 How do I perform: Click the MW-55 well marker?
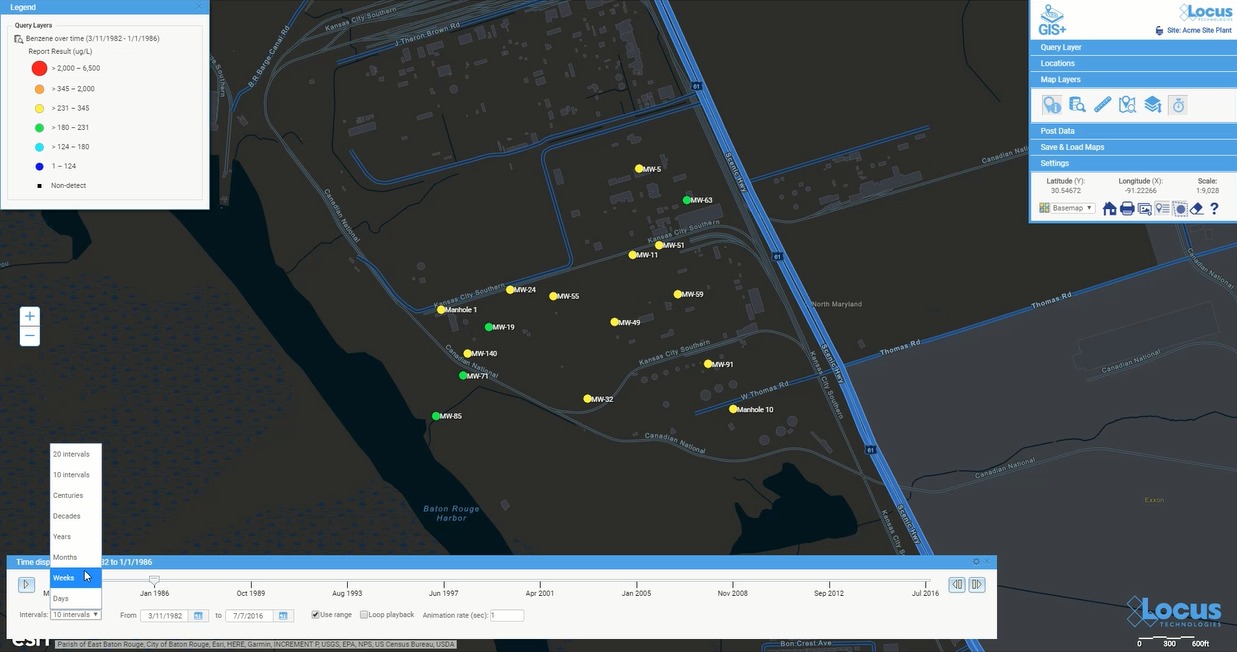[553, 296]
